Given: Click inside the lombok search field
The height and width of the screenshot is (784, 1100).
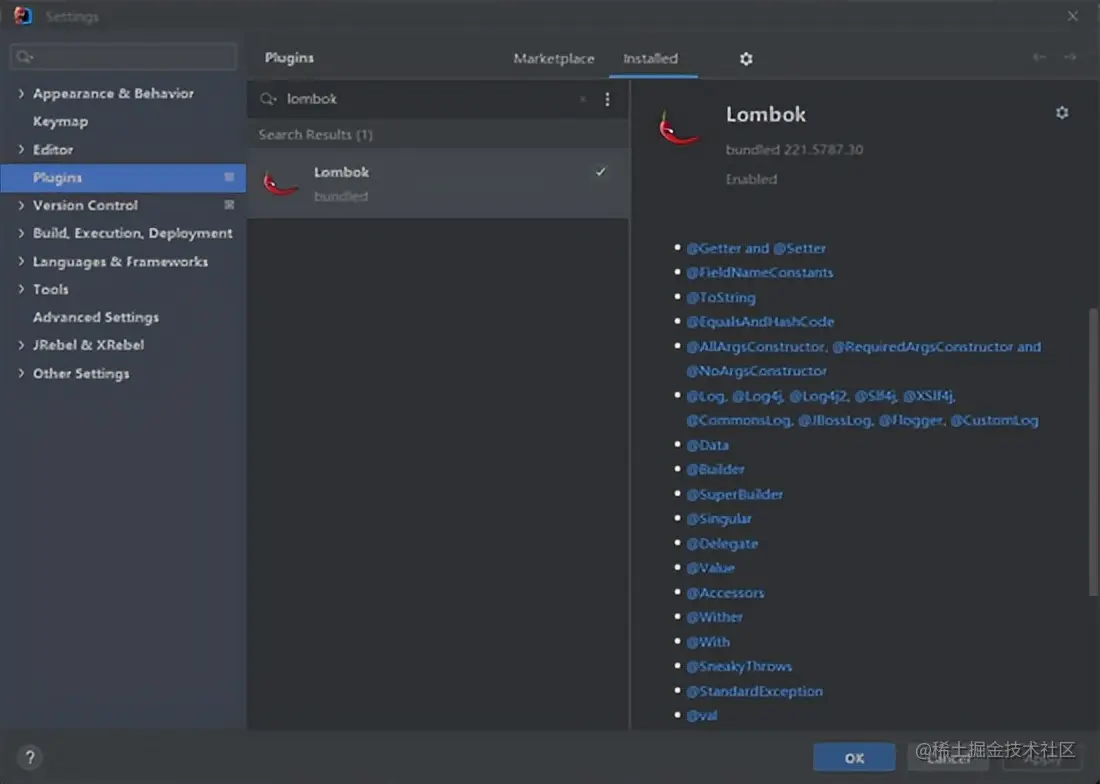Looking at the screenshot, I should (x=400, y=99).
